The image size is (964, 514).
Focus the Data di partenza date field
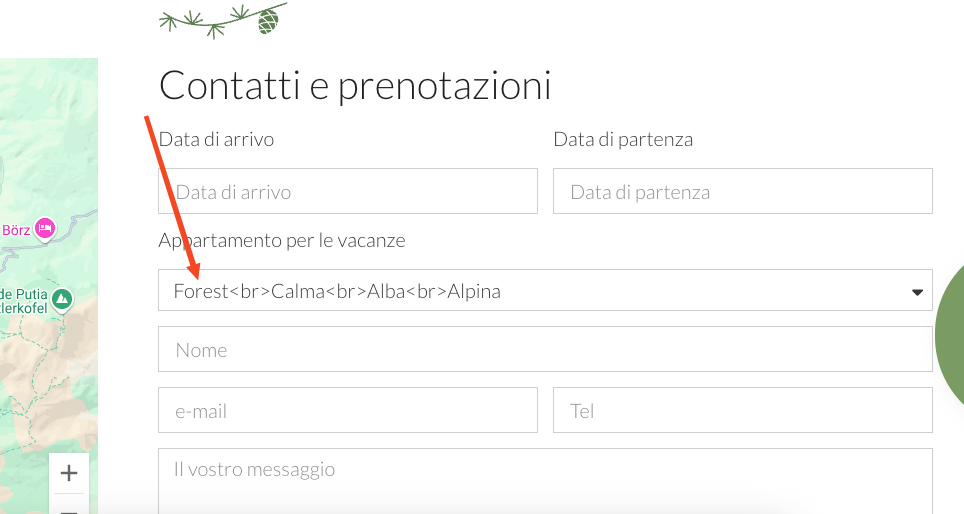pos(743,191)
